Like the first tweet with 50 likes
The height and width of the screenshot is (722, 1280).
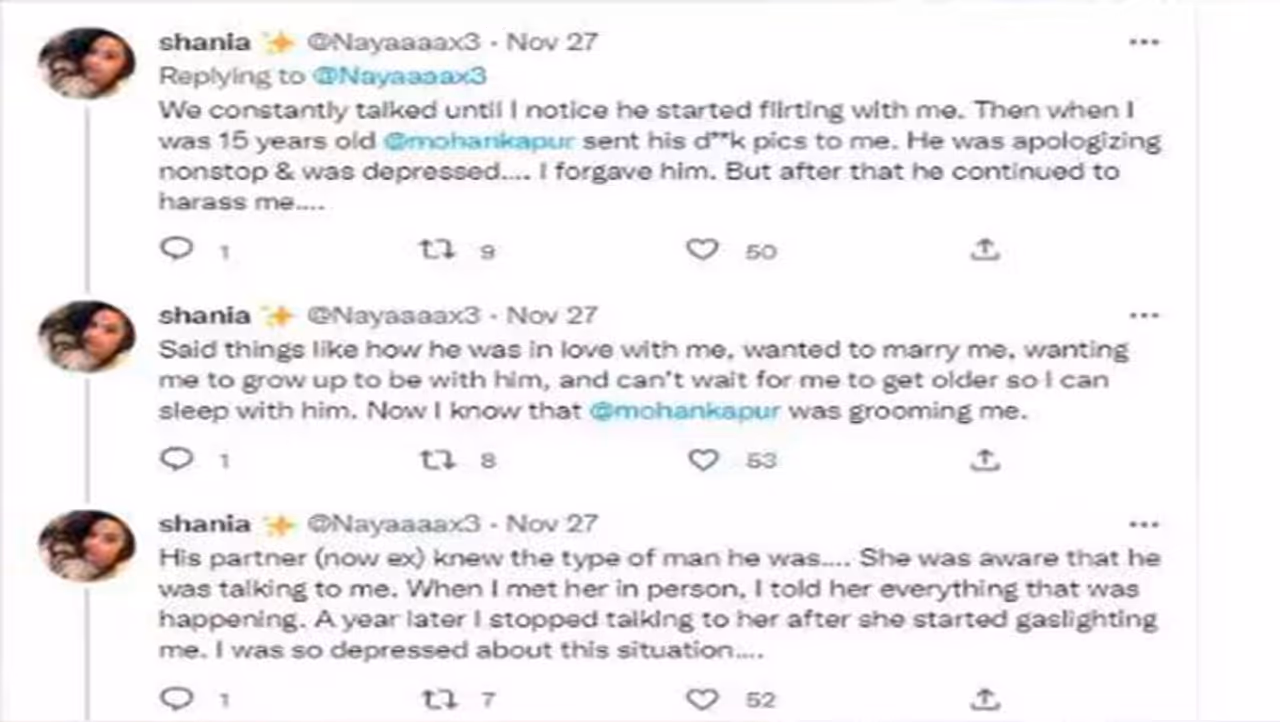(702, 249)
